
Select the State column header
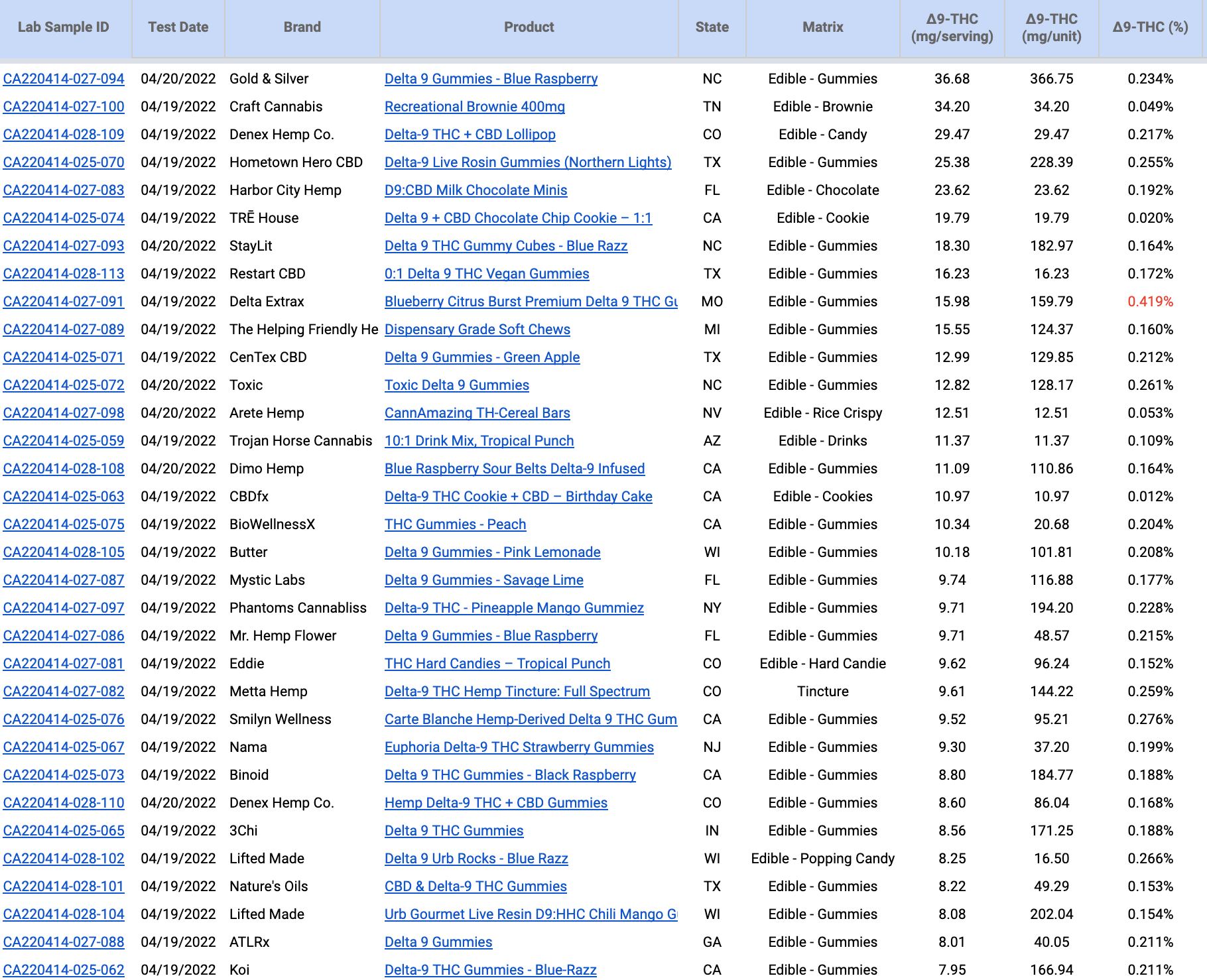click(712, 27)
